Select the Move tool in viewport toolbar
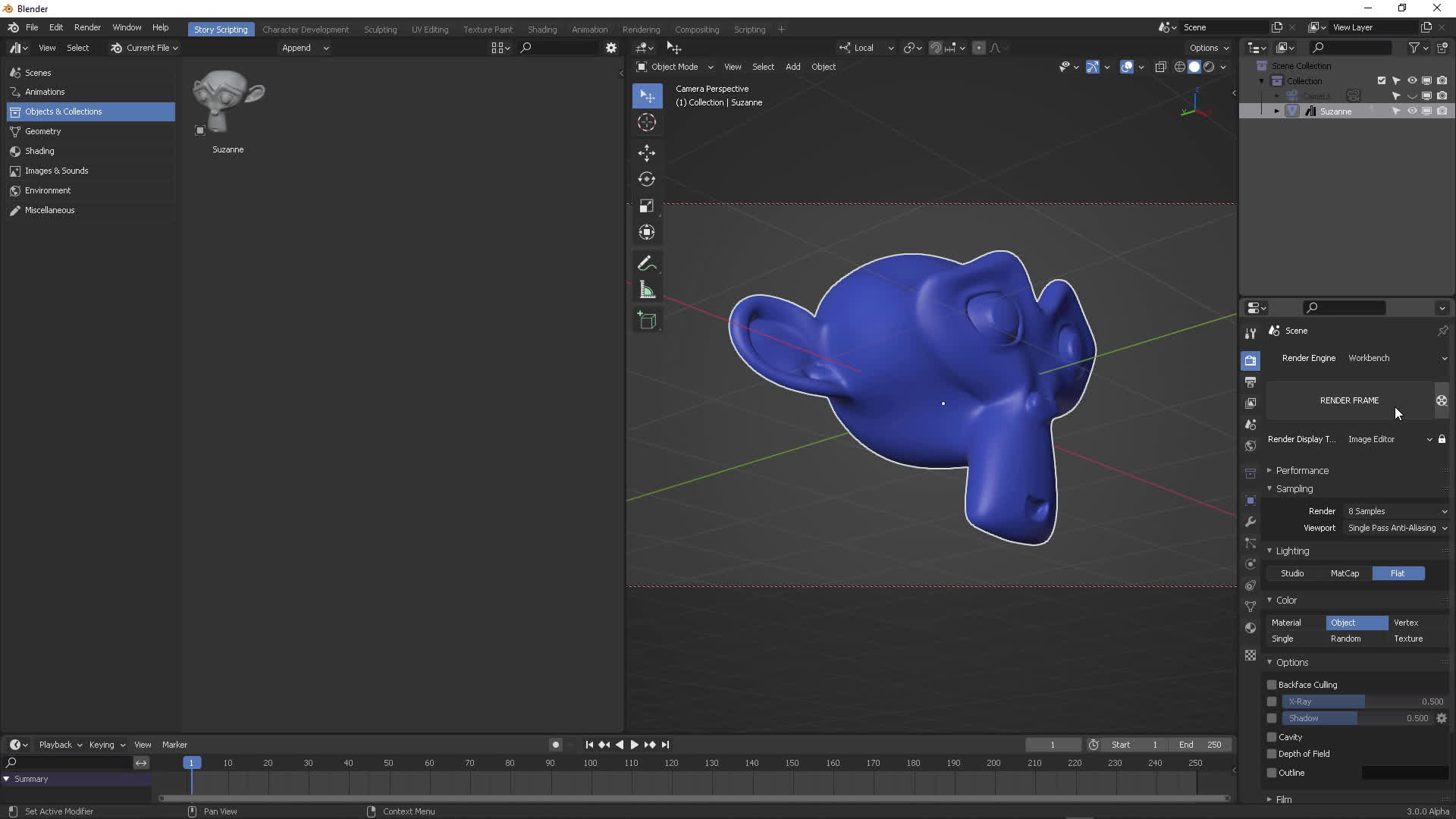The width and height of the screenshot is (1456, 819). click(646, 152)
